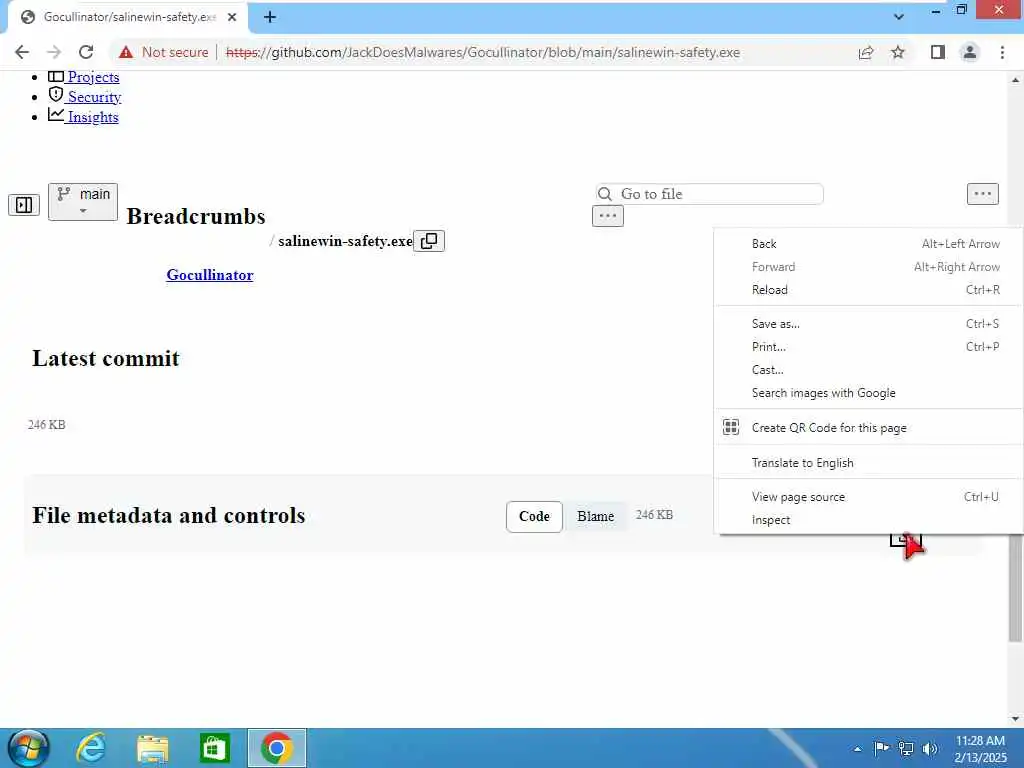1024x768 pixels.
Task: Follow the Gocullinator breadcrumb link
Action: (x=210, y=275)
